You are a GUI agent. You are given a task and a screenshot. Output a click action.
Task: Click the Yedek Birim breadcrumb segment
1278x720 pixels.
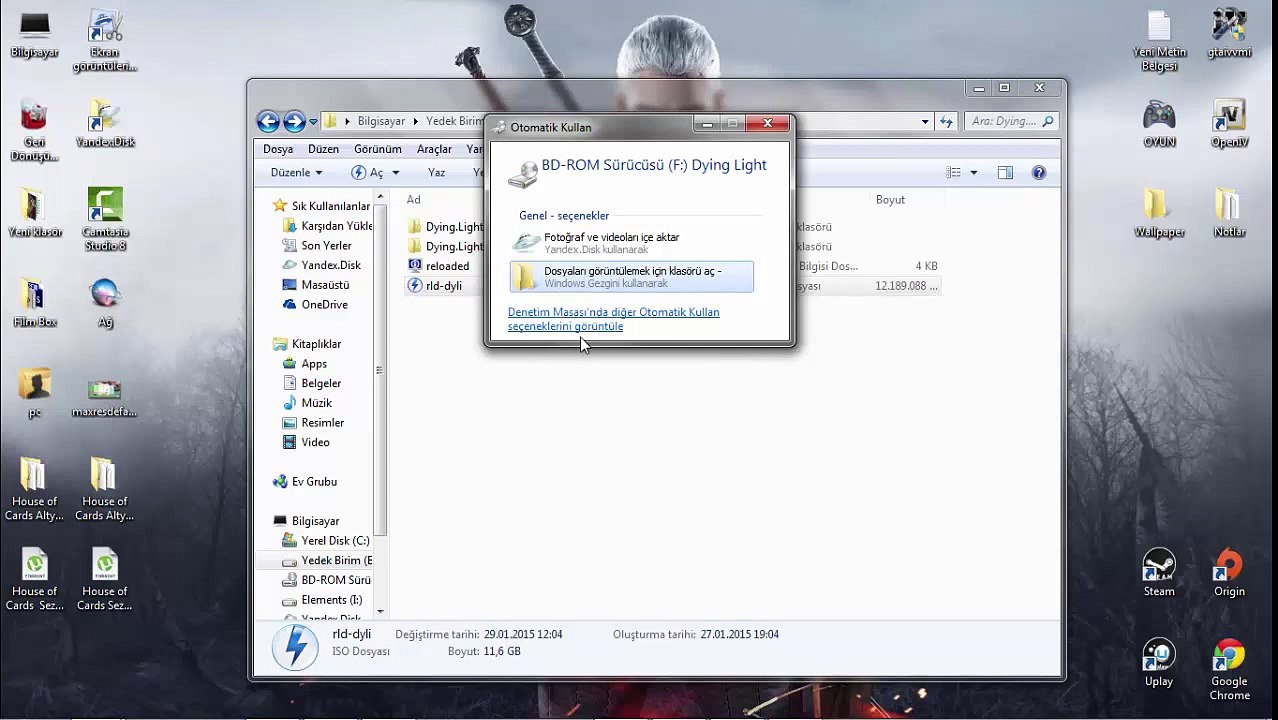coord(455,121)
